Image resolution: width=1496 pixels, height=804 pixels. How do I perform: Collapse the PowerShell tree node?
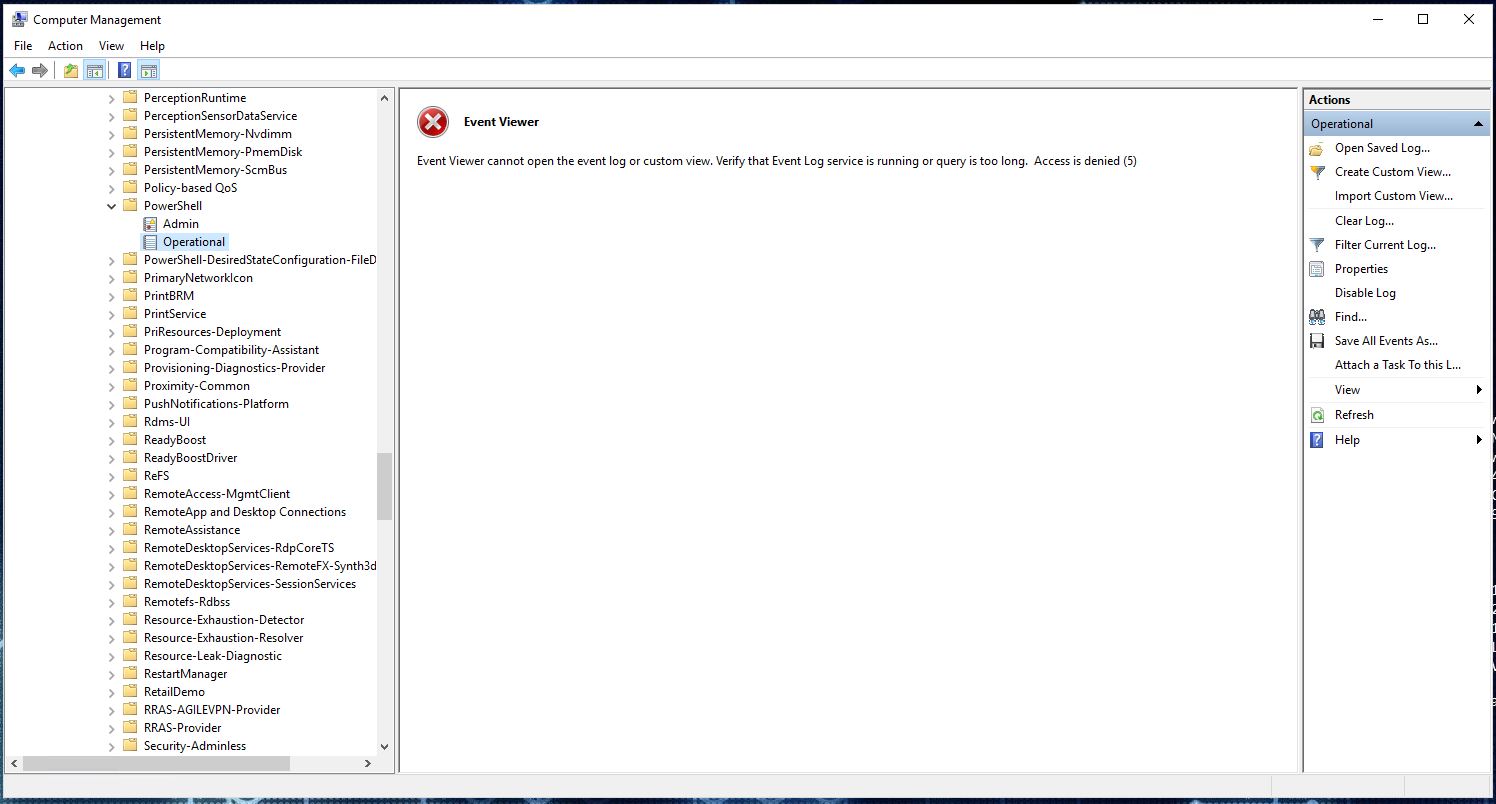(x=111, y=206)
